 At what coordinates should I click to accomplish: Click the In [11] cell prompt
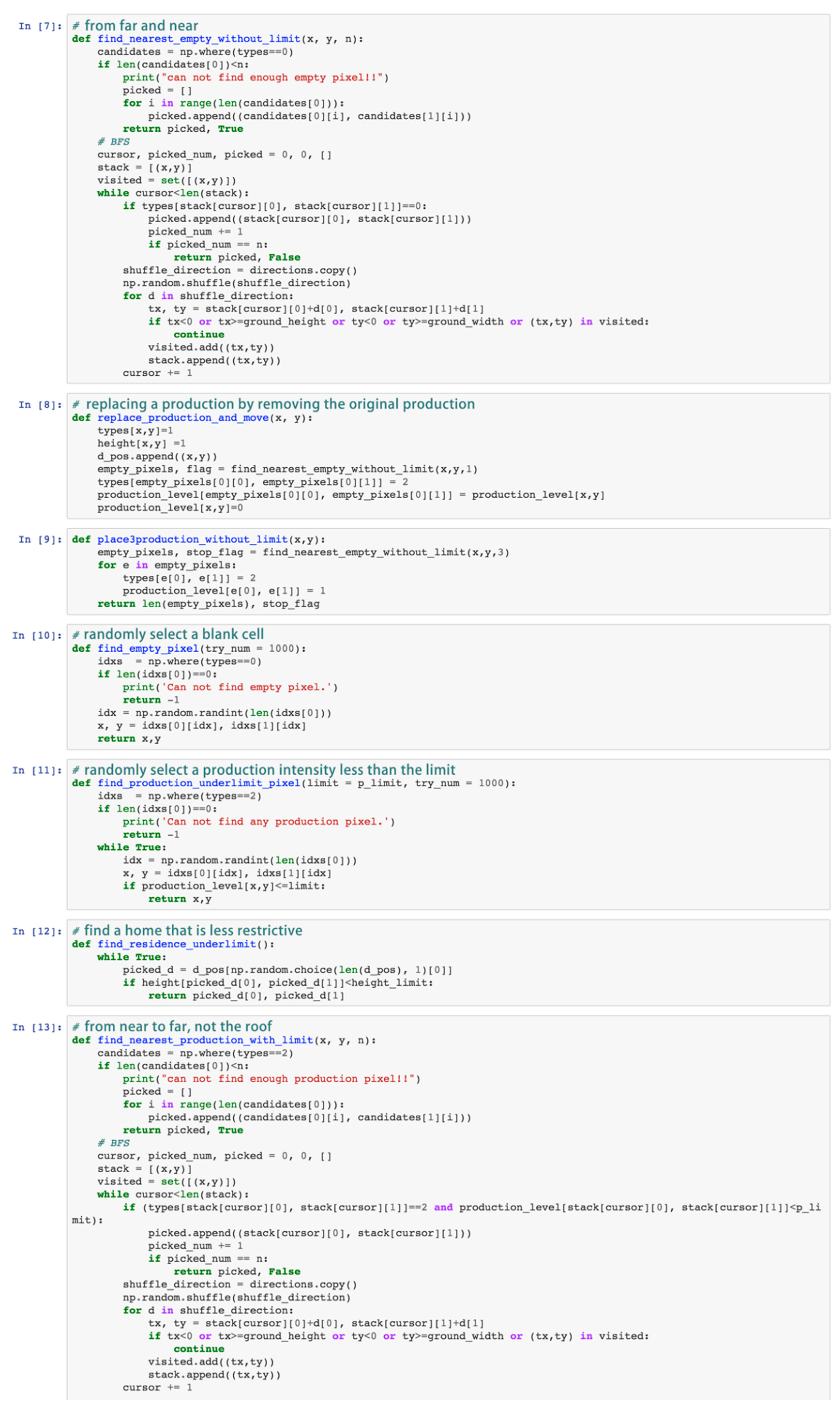pos(37,770)
